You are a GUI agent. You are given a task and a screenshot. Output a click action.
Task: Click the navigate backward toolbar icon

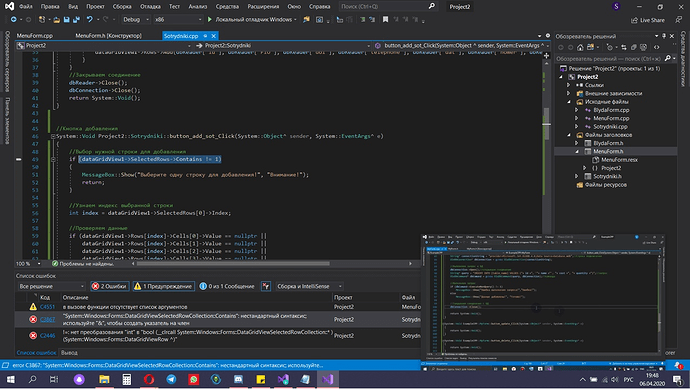click(x=14, y=20)
